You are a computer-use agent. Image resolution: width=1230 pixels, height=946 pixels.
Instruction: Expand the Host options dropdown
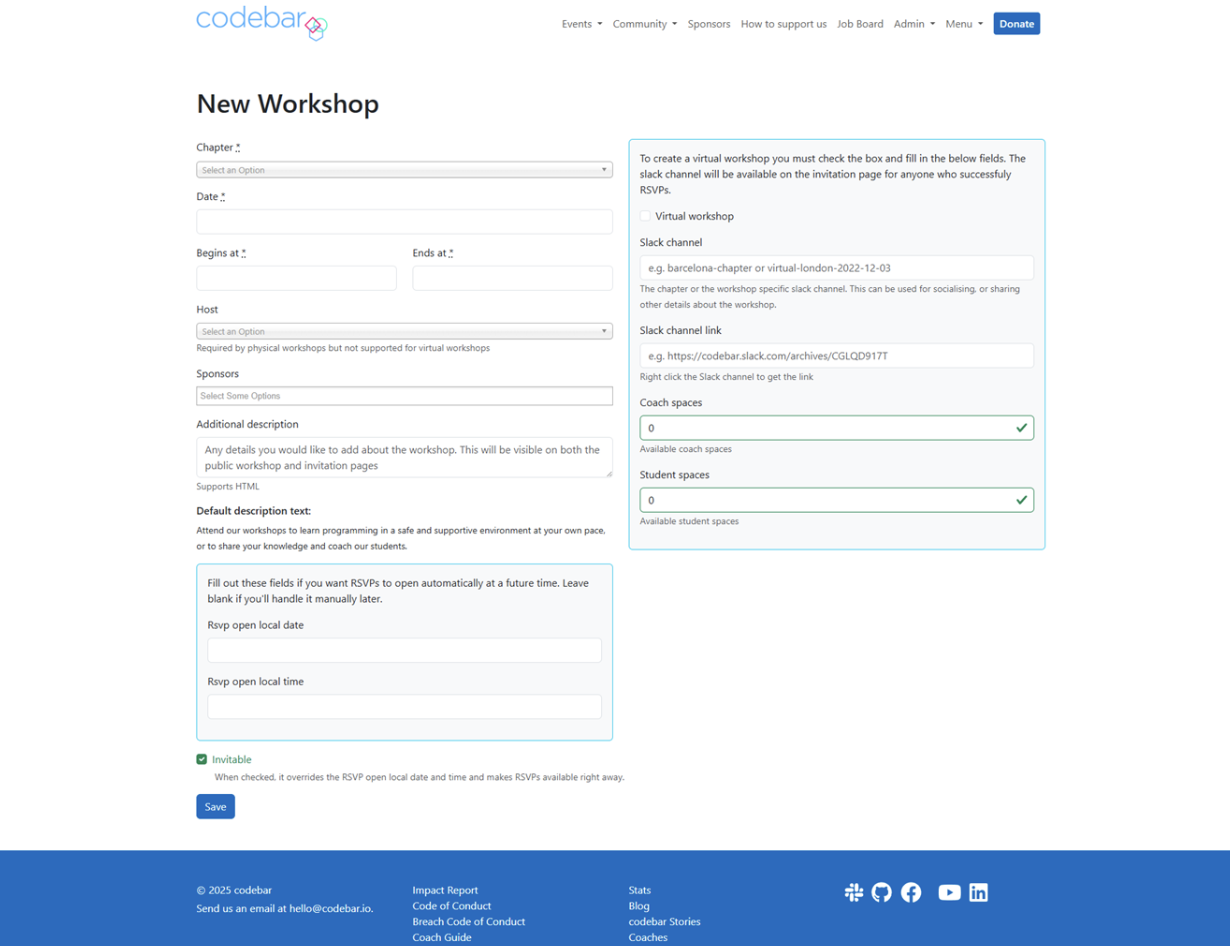pos(404,330)
